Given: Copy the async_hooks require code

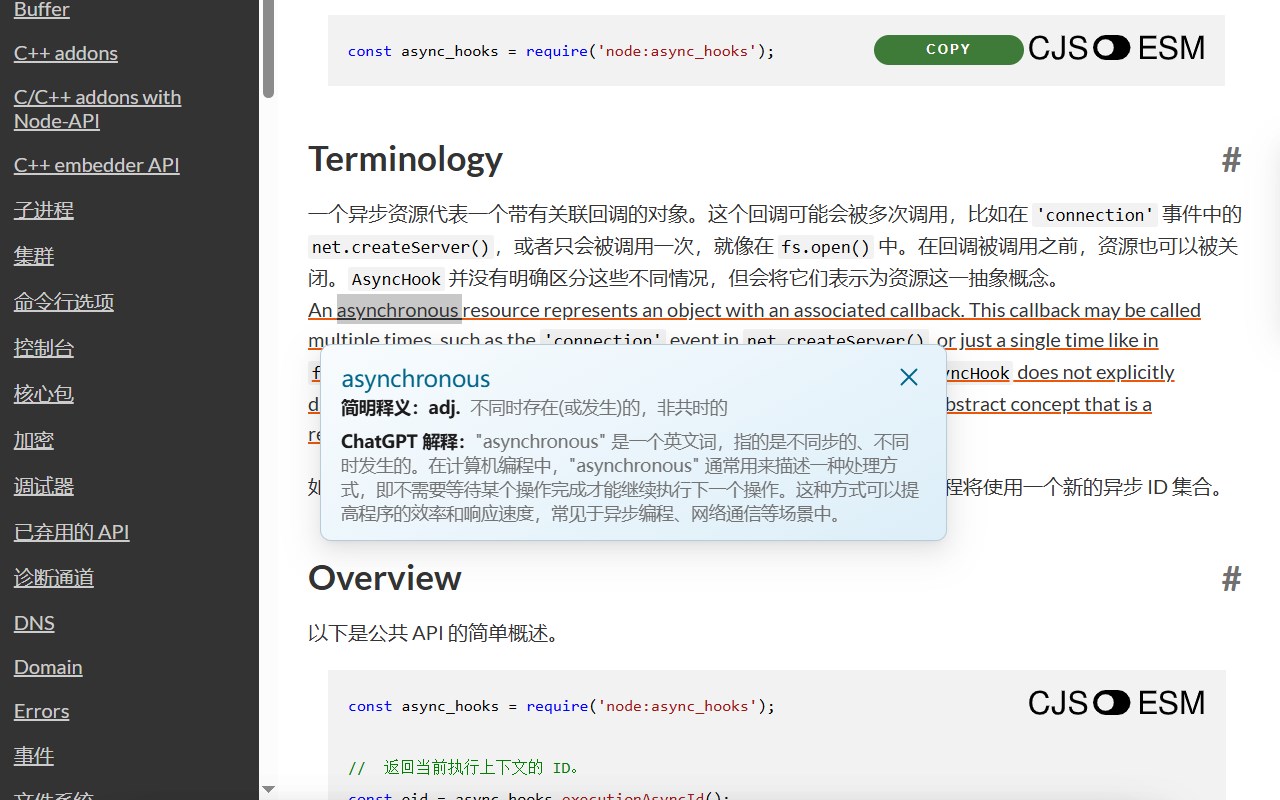Looking at the screenshot, I should pos(948,50).
